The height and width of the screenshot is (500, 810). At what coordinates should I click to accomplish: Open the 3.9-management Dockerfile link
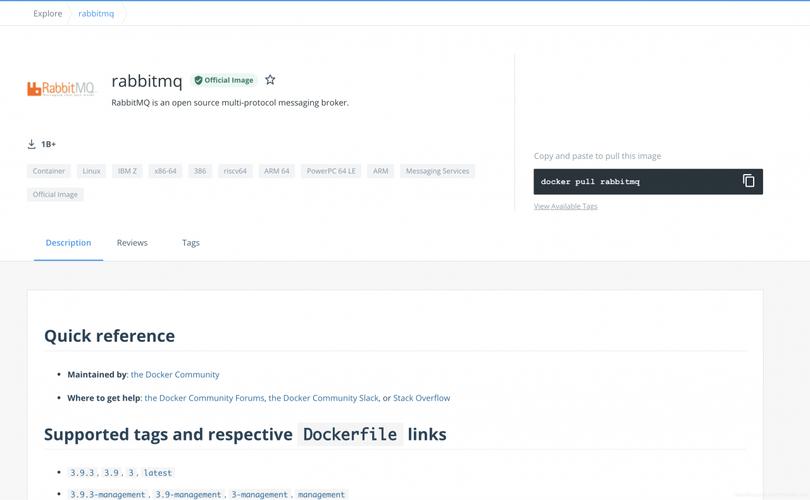pyautogui.click(x=188, y=494)
